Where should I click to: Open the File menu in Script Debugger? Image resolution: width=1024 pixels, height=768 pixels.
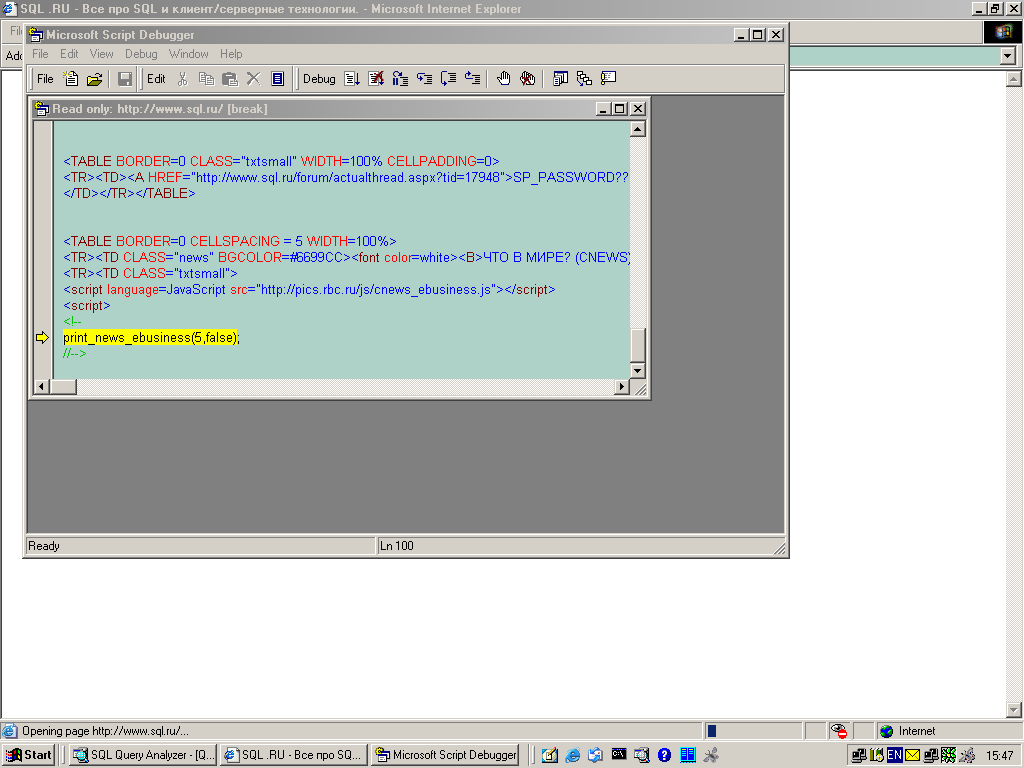pos(40,54)
